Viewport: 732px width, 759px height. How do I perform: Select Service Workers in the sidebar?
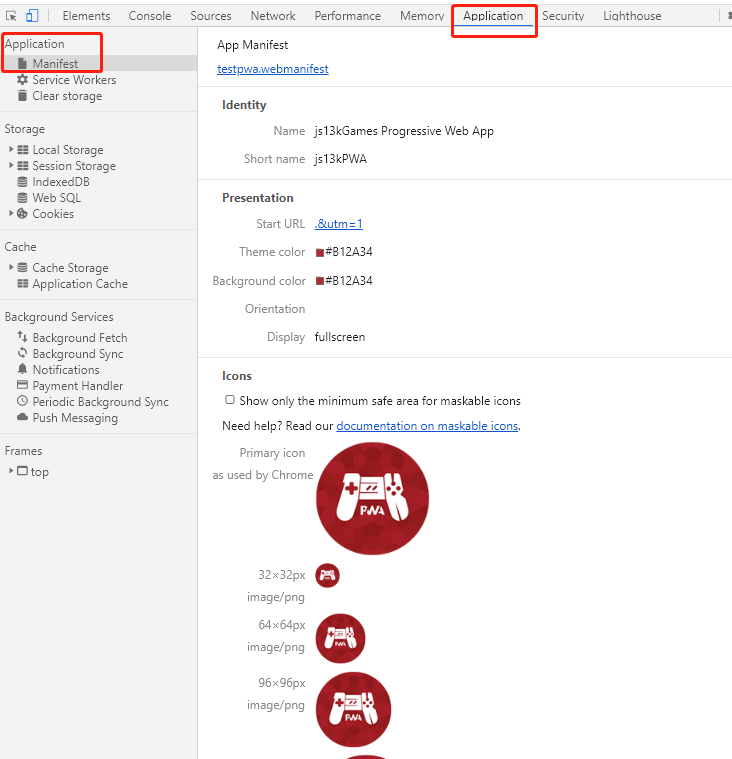(74, 80)
